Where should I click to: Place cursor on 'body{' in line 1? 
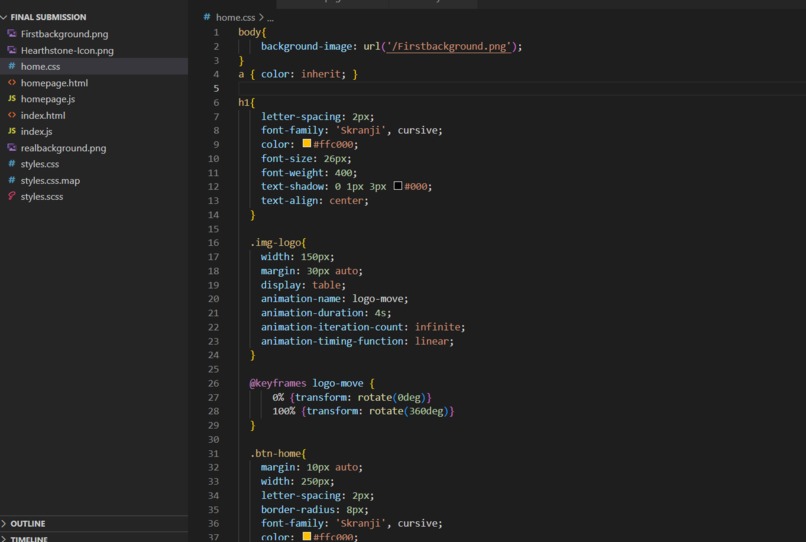point(252,32)
